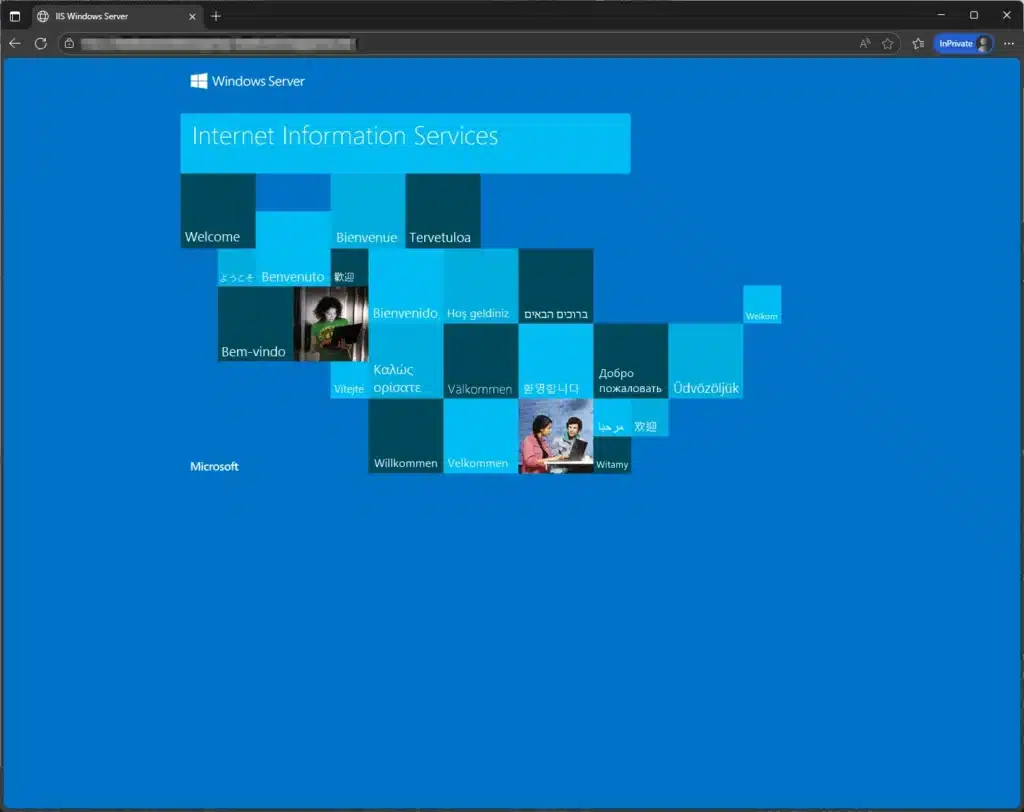Screen dimensions: 1024x812
Task: Open Read Aloud from the address bar
Action: 865,43
